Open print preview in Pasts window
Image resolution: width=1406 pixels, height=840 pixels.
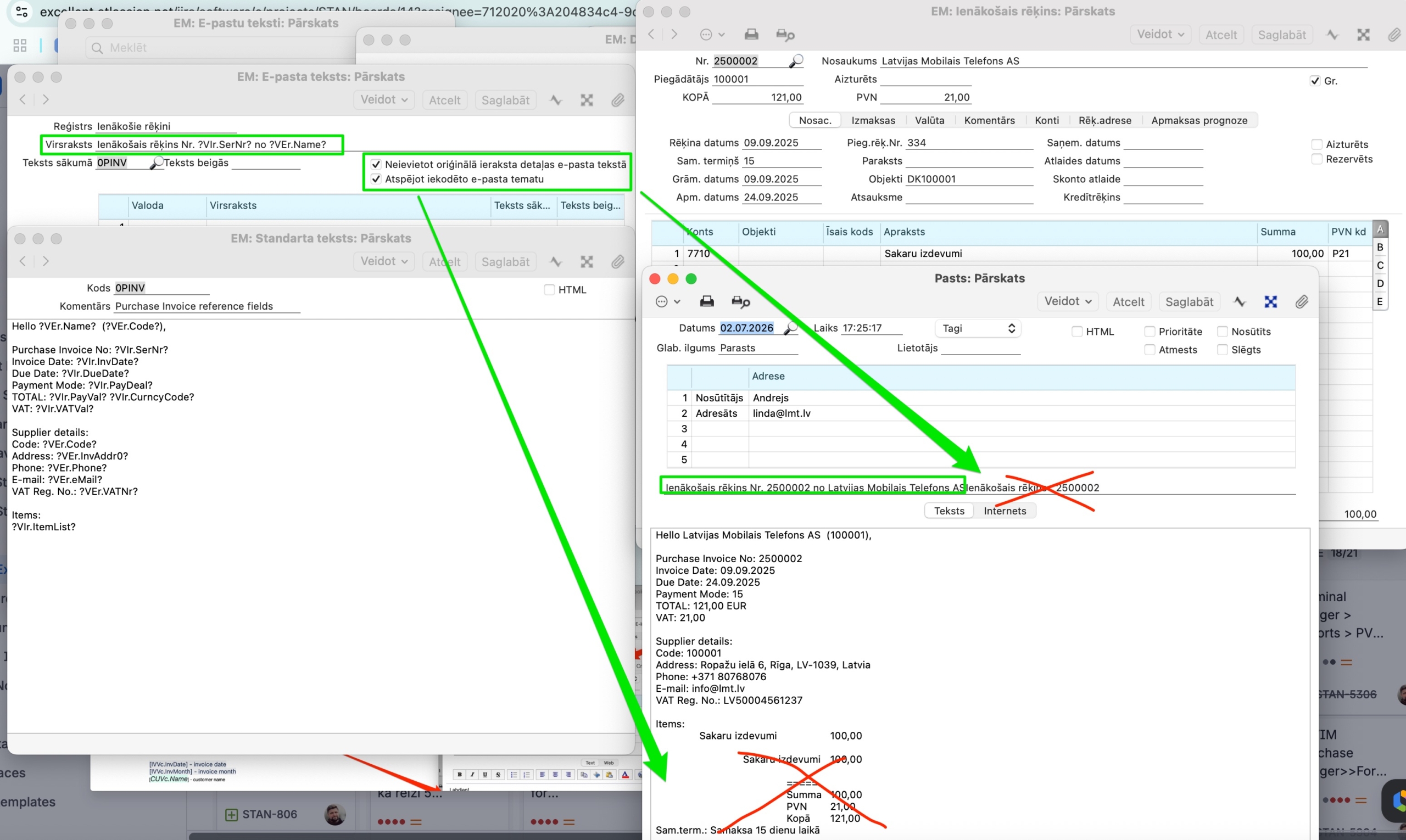[741, 302]
